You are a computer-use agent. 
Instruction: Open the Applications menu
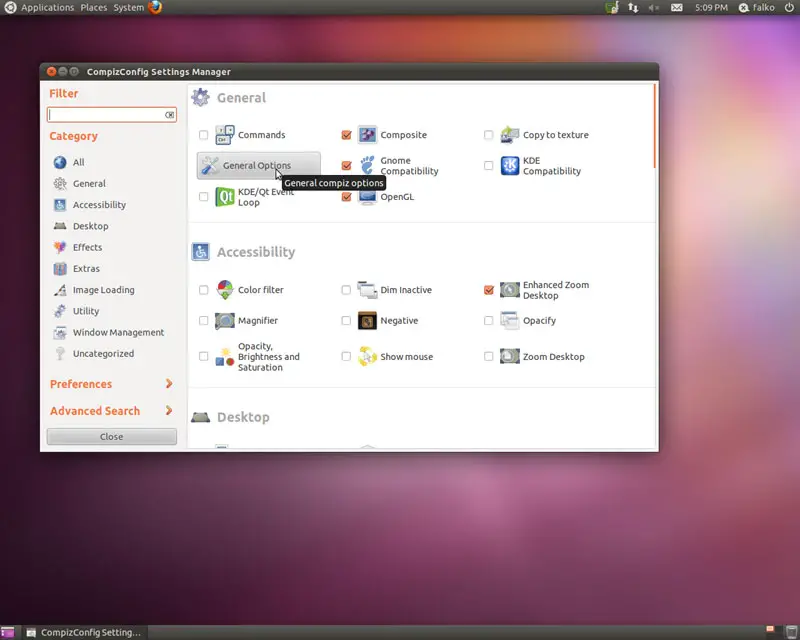[47, 7]
